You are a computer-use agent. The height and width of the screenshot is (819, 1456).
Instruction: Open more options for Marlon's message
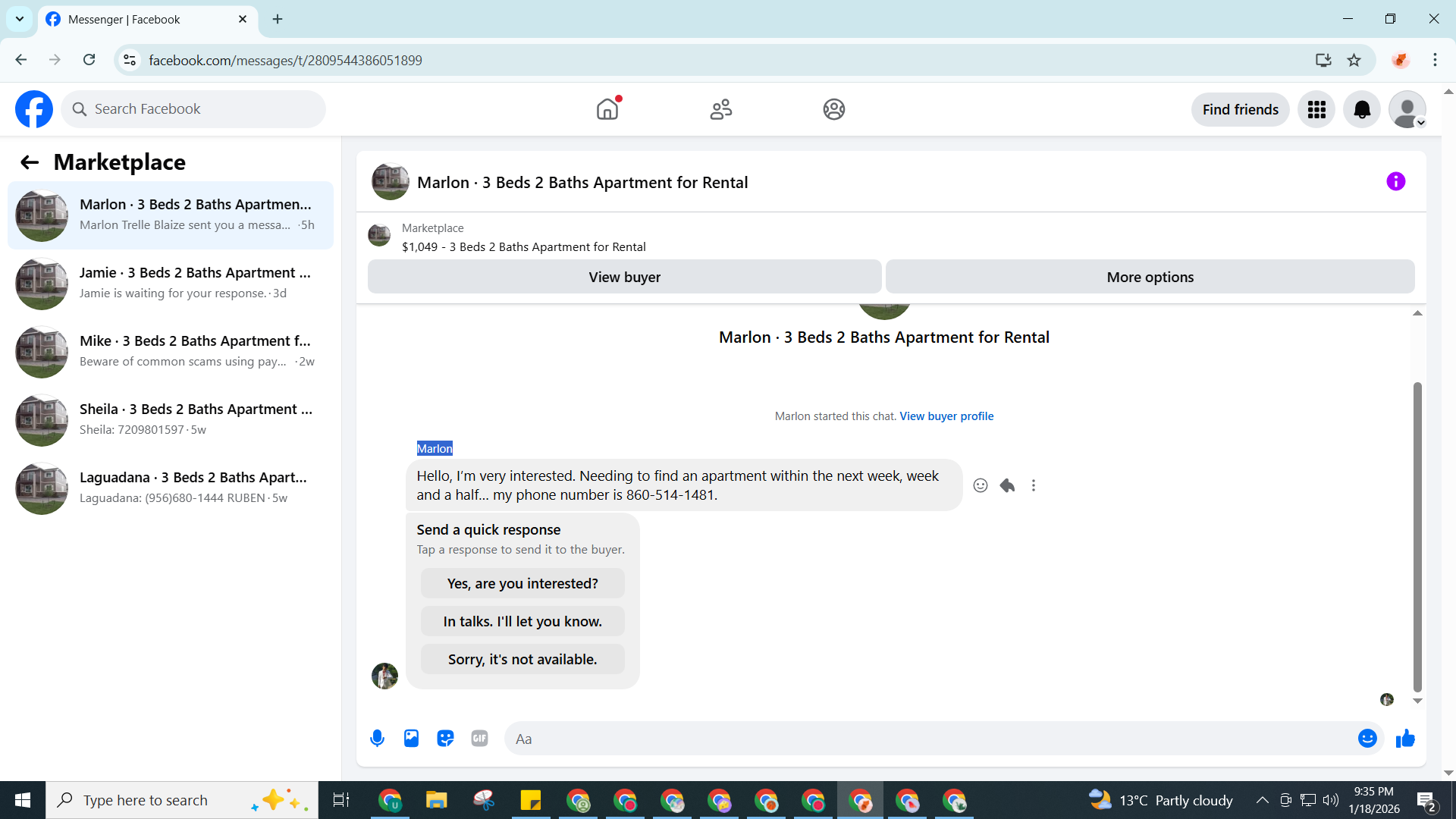coord(1034,485)
